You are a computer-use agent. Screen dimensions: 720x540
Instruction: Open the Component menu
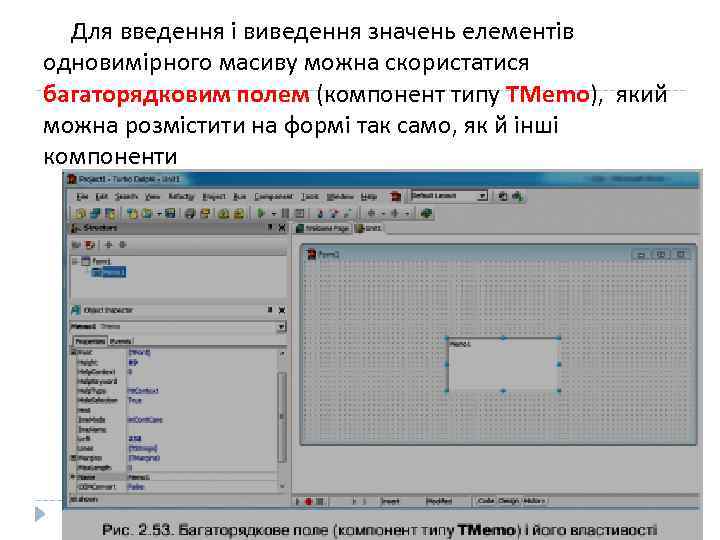coord(274,197)
